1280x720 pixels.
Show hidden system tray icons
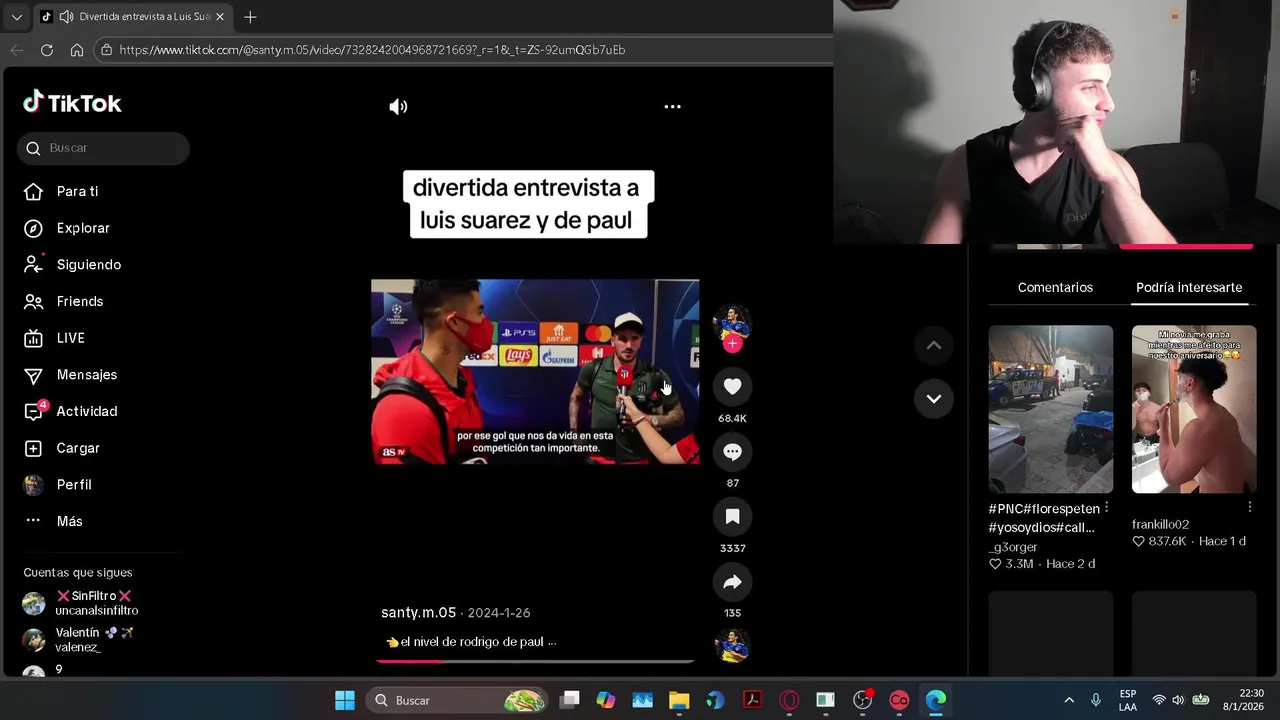[x=1068, y=700]
